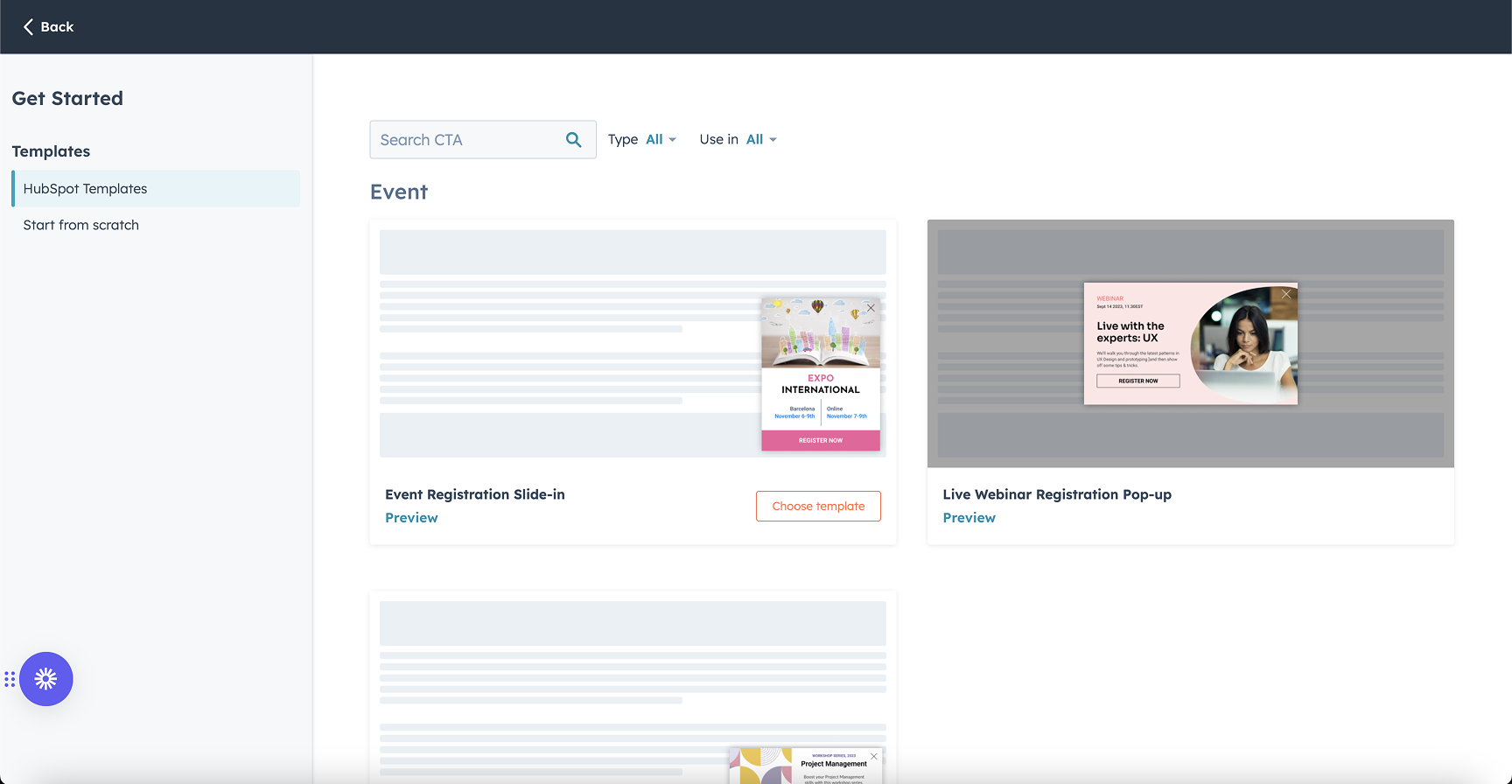Select HubSpot Templates in sidebar
1512x784 pixels.
(156, 189)
